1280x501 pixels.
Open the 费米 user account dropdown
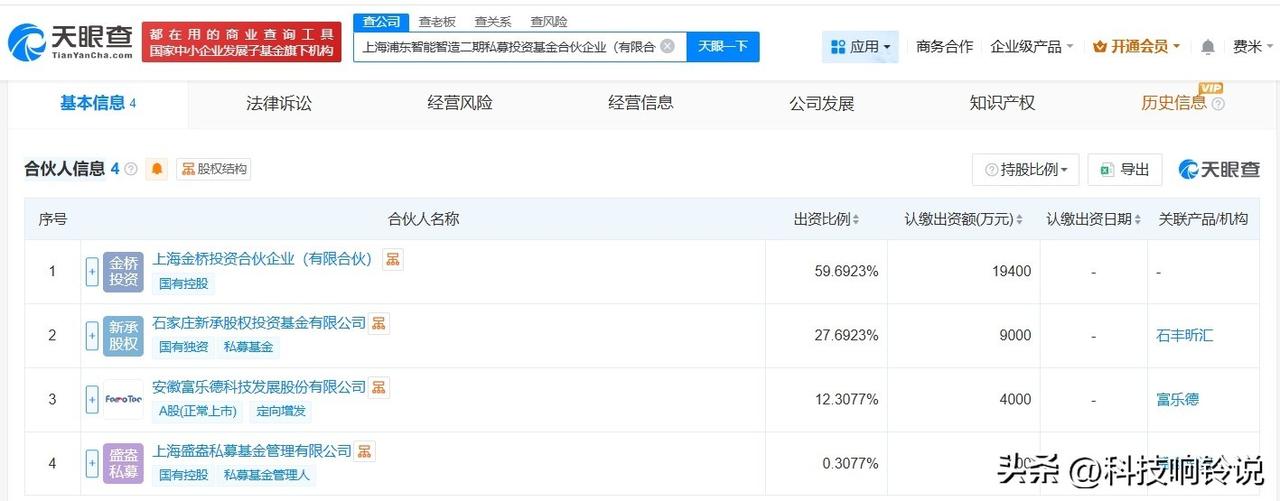(x=1253, y=47)
